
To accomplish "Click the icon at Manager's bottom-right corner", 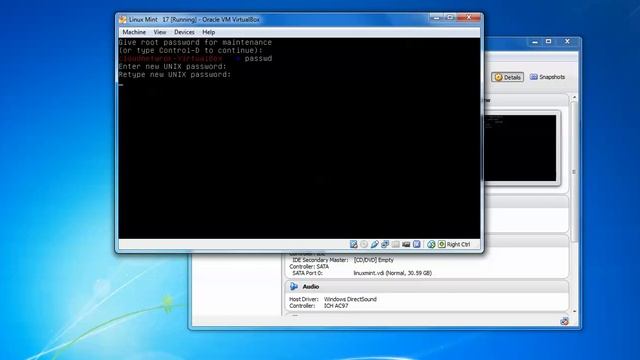I will tap(564, 321).
